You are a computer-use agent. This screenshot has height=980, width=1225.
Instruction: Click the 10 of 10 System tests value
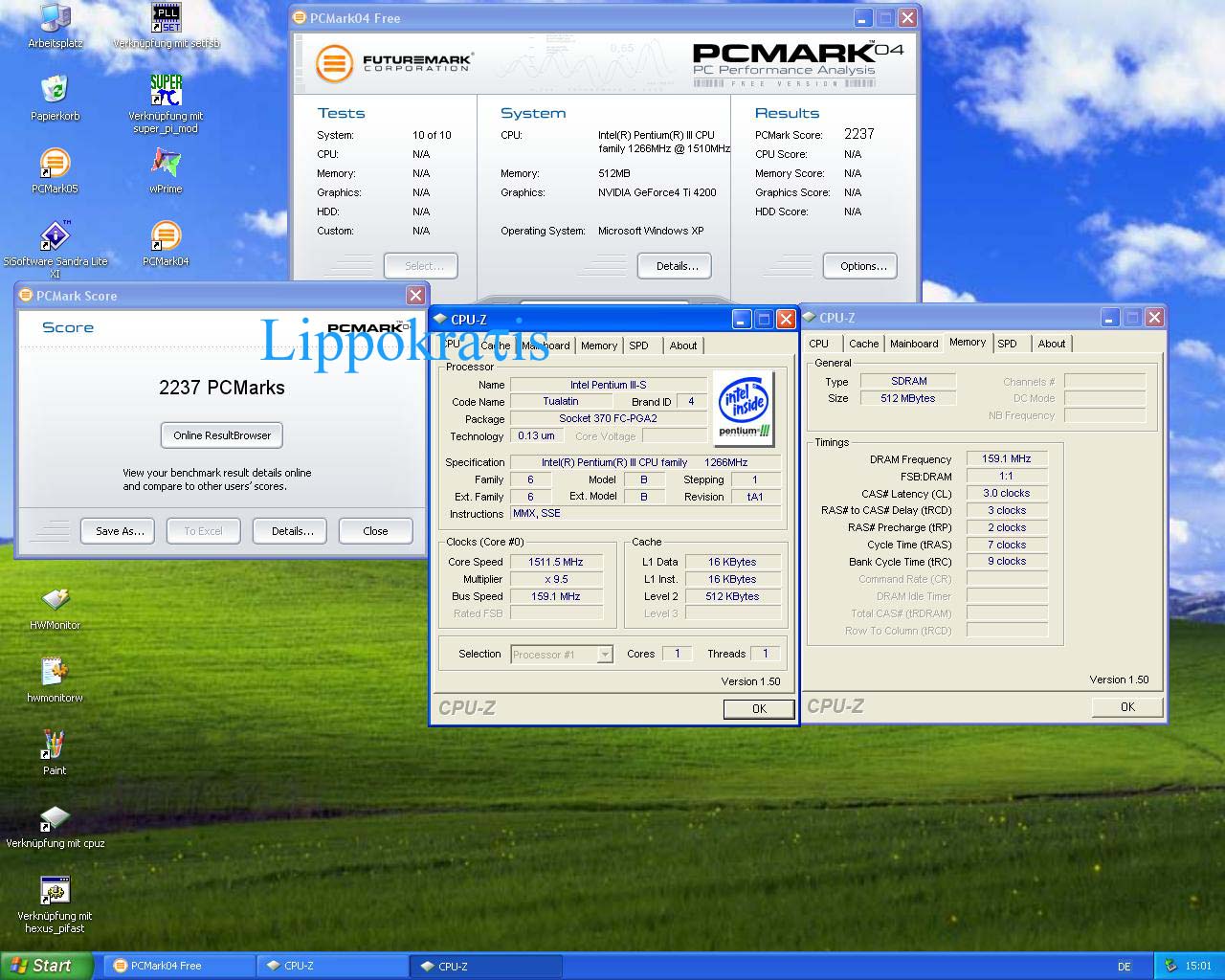pyautogui.click(x=432, y=135)
